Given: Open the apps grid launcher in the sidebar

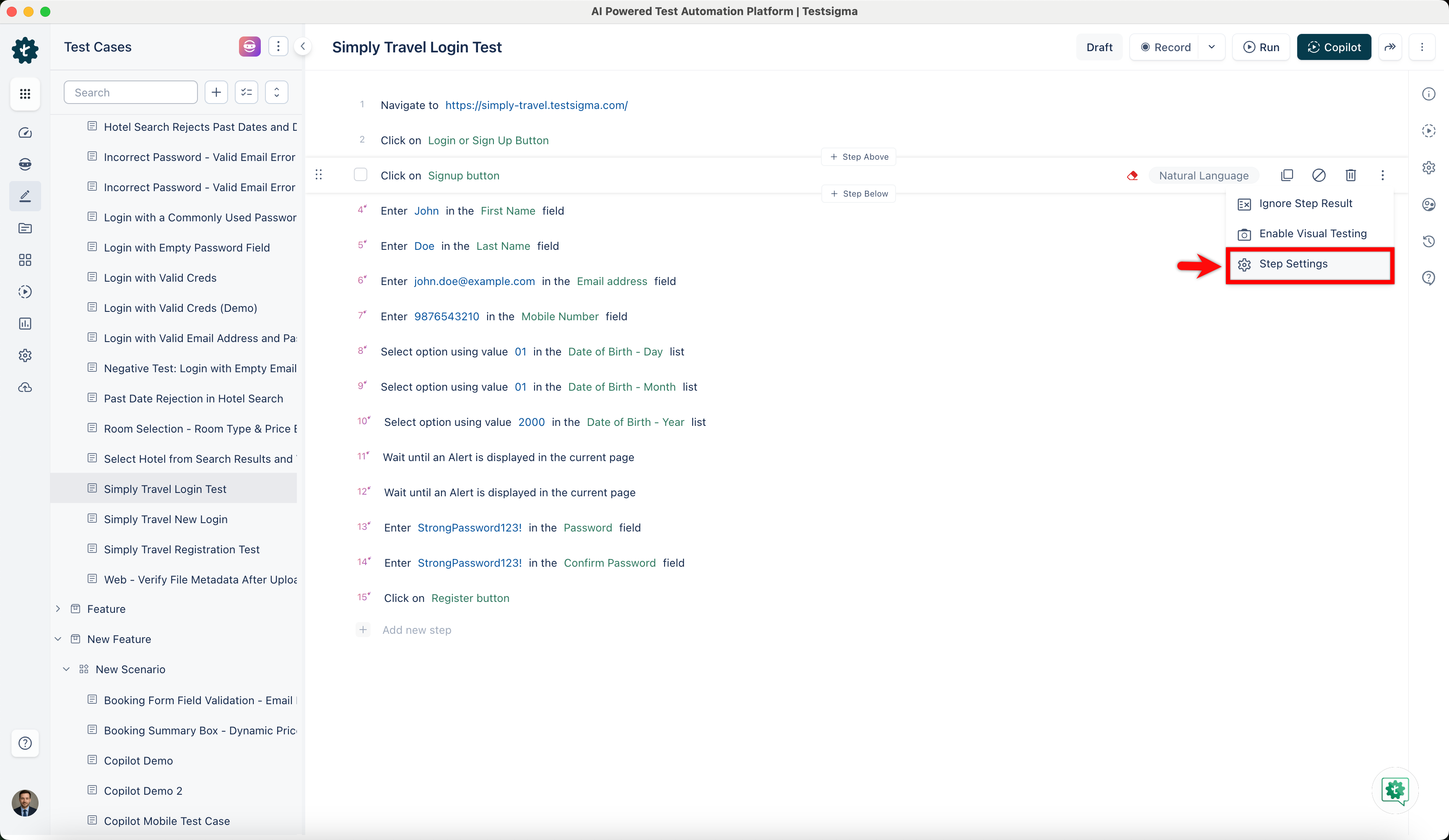Looking at the screenshot, I should pos(25,94).
